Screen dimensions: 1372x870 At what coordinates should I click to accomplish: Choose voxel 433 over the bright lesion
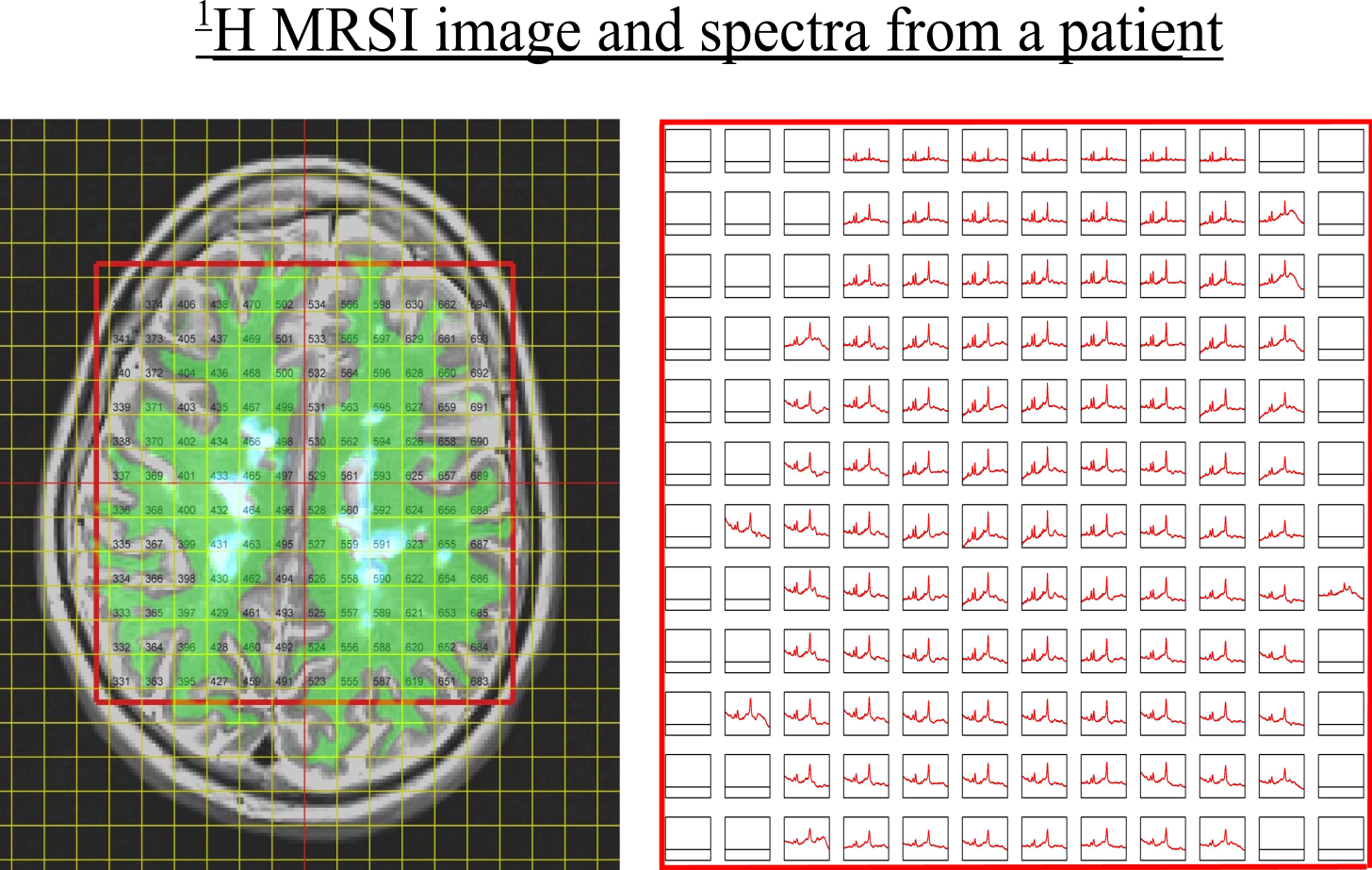point(220,476)
